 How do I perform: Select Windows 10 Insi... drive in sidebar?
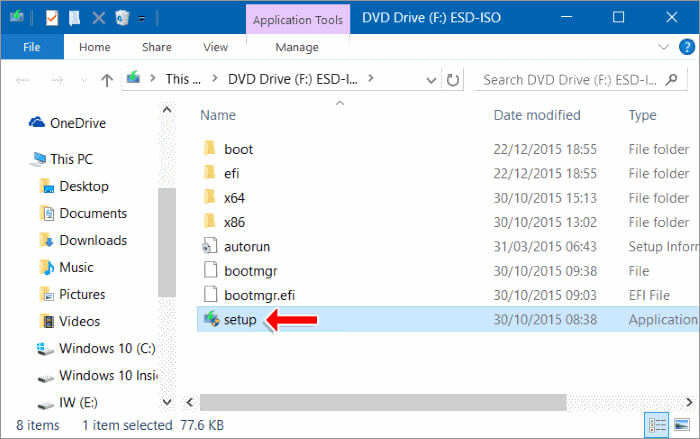click(x=97, y=376)
